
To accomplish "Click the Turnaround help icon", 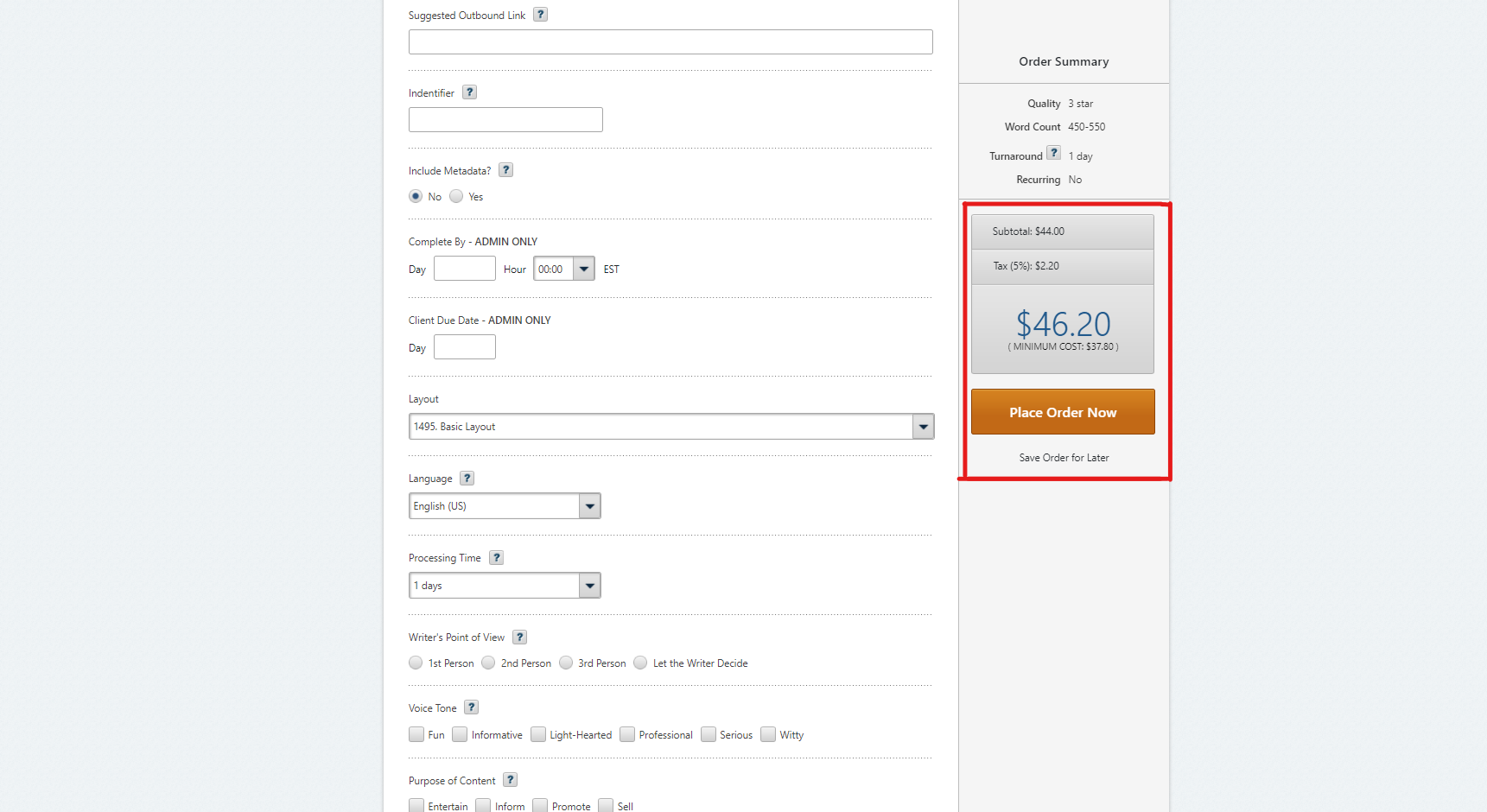I will [1054, 152].
